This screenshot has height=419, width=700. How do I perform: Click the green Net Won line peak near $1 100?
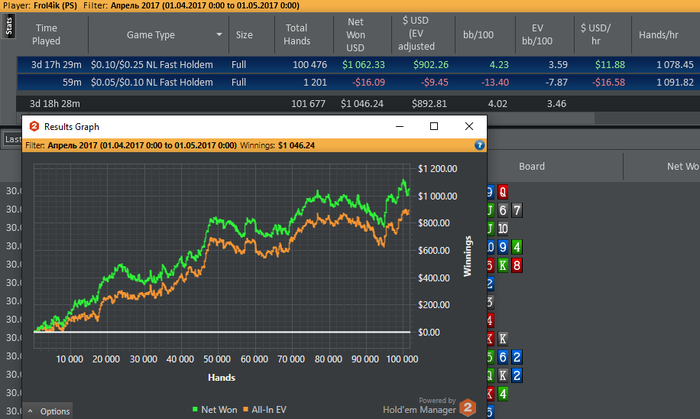click(404, 181)
